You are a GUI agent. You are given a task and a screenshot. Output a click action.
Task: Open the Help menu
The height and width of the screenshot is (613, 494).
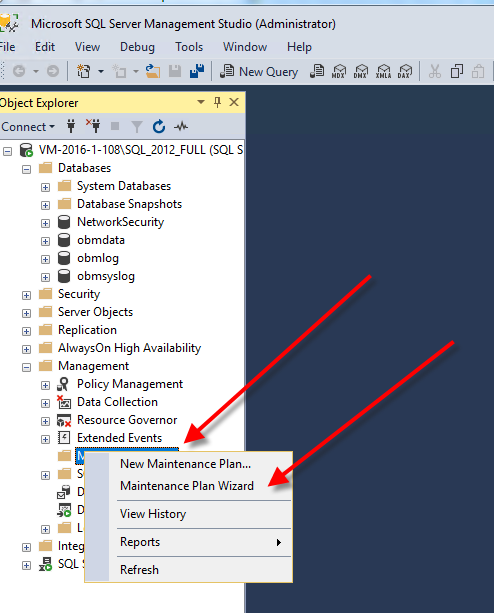coord(299,47)
